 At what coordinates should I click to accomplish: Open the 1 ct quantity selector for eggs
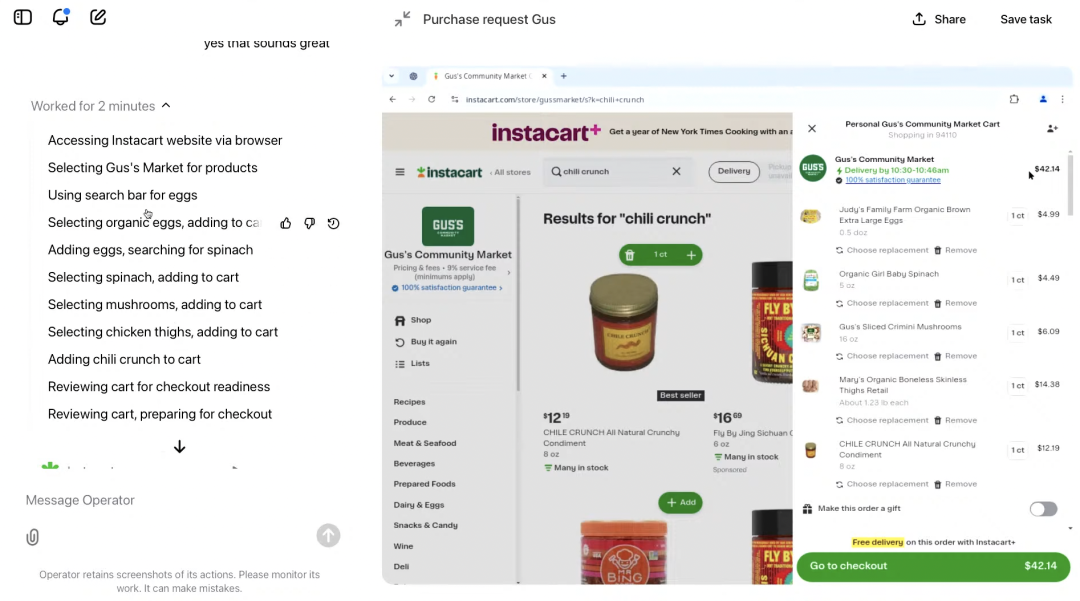(x=1018, y=215)
